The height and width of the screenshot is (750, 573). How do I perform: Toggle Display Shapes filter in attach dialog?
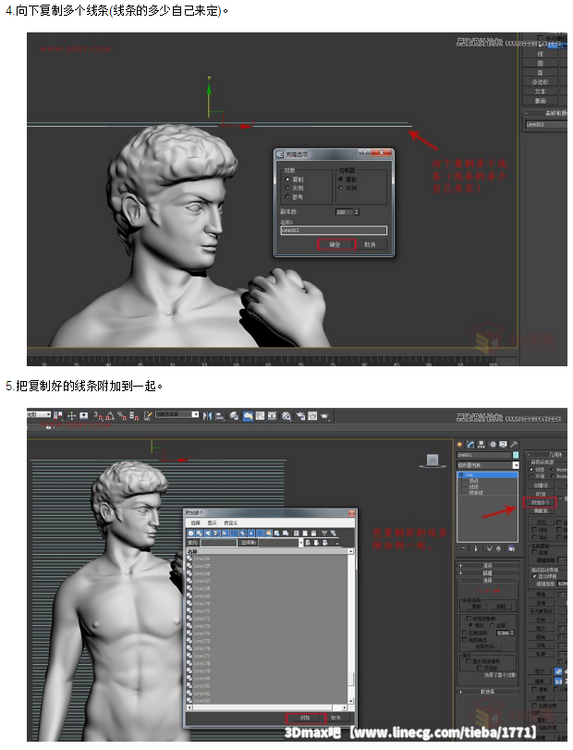point(199,533)
